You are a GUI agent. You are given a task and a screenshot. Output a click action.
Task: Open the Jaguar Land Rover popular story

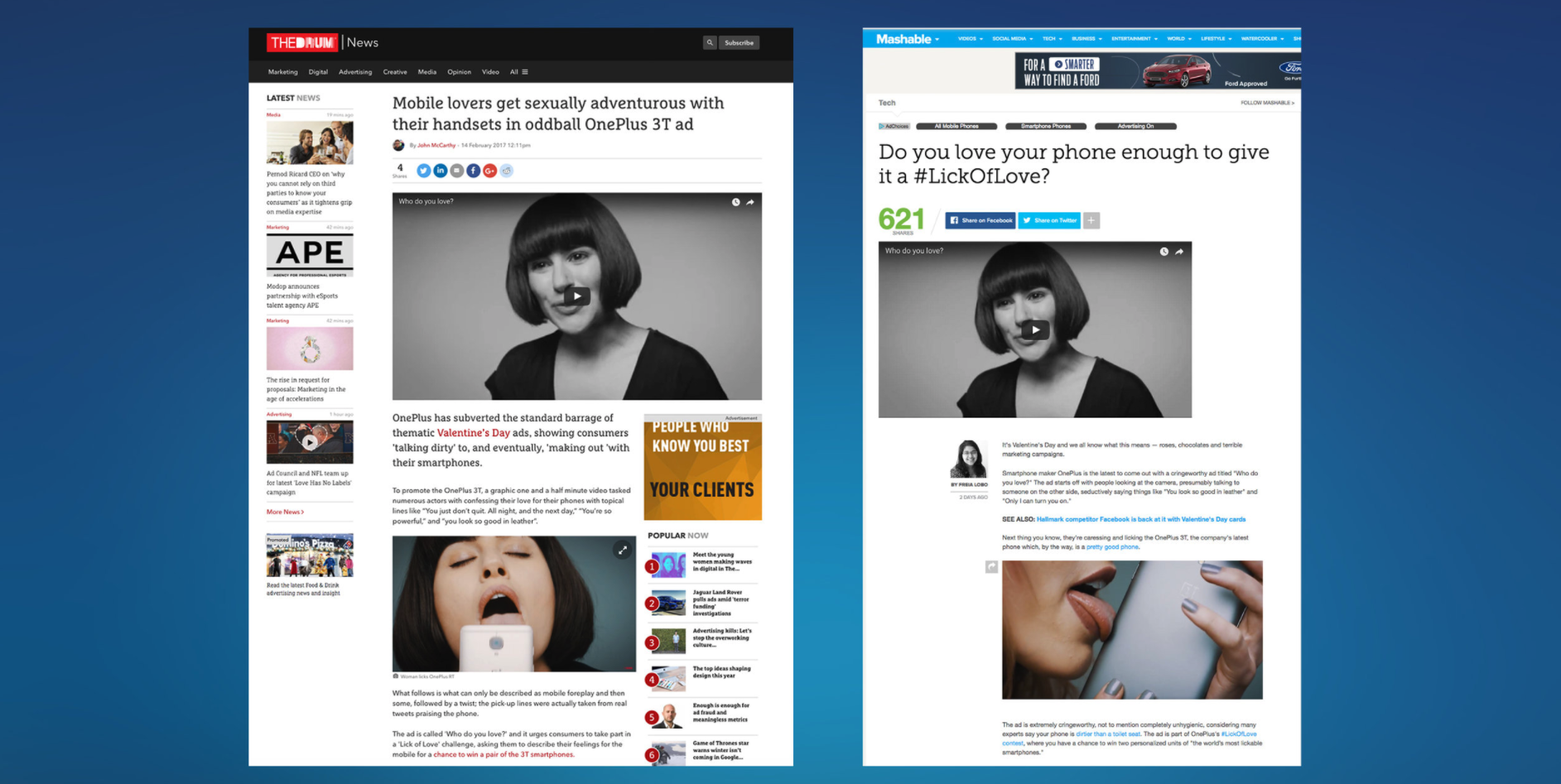[x=701, y=604]
